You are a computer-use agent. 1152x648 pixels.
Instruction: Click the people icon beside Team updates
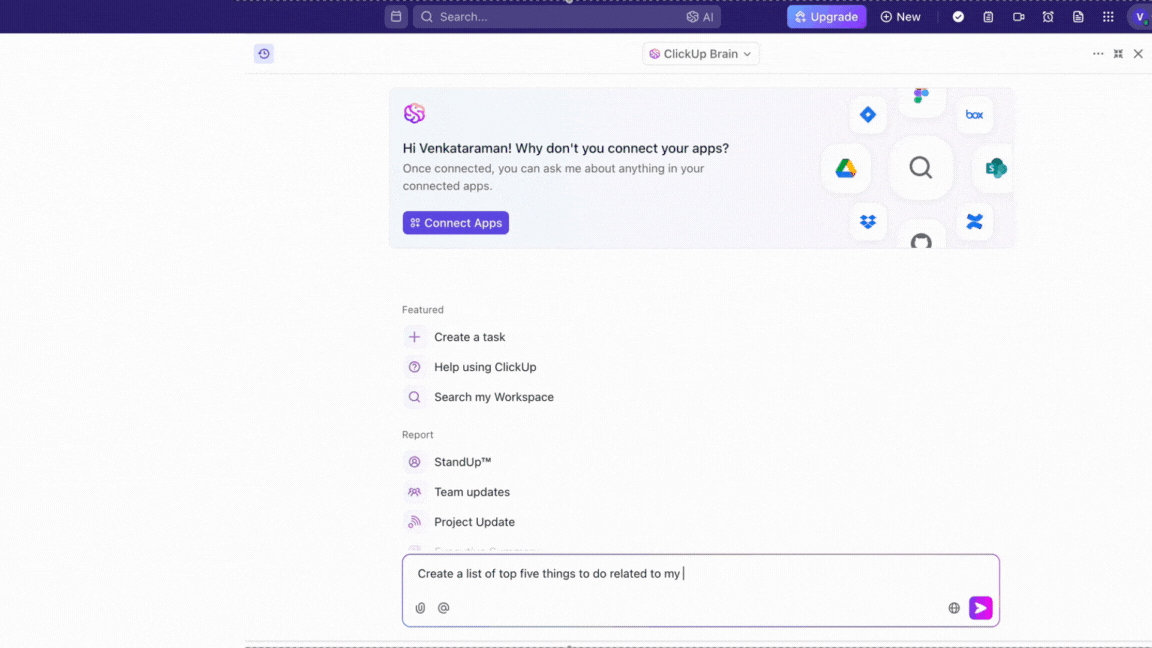414,492
